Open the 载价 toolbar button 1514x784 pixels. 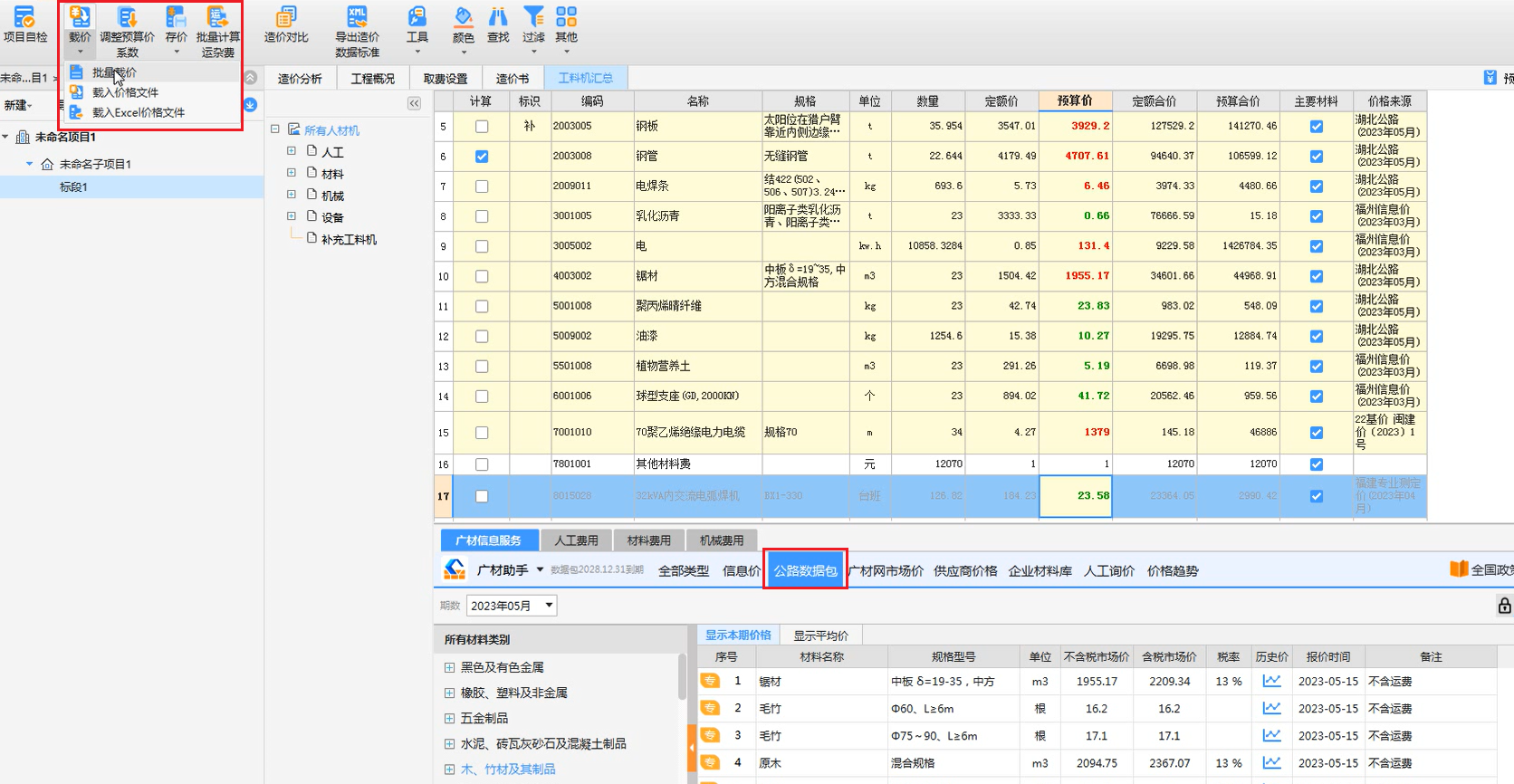click(x=80, y=29)
